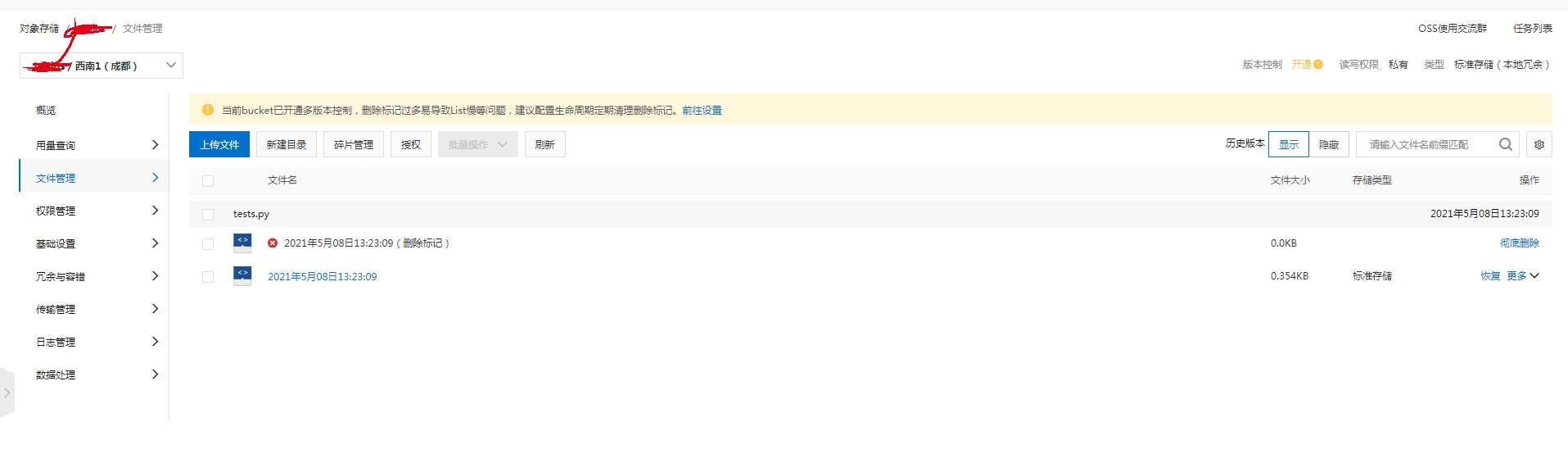Expand the 基础设置 chevron

pyautogui.click(x=156, y=243)
